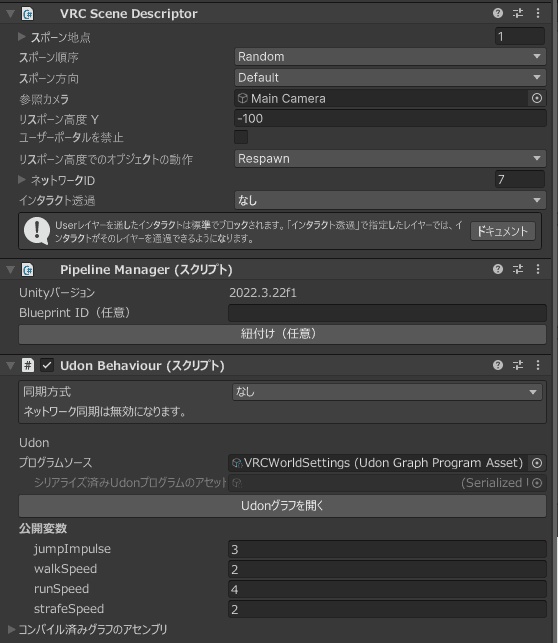
Task: Click Pipeline Manager script icon
Action: click(27, 269)
